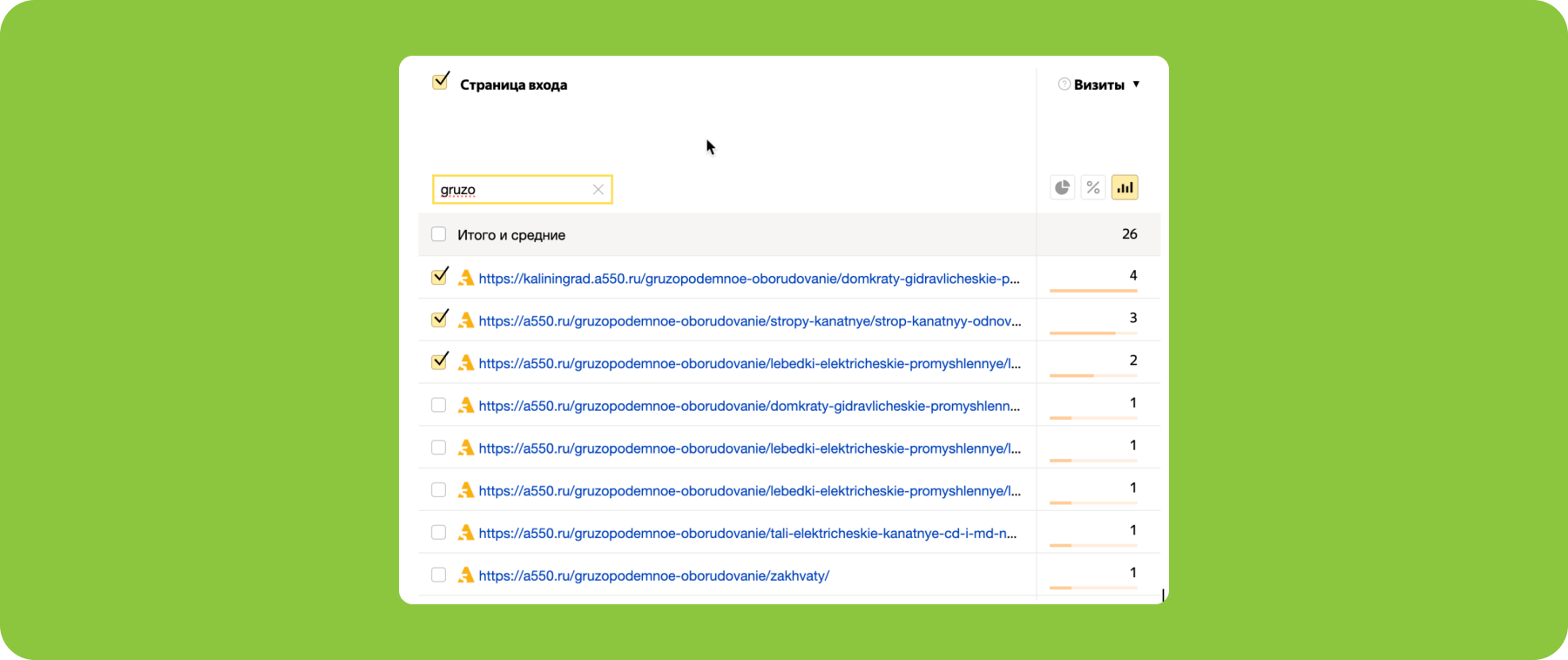Enable the Итого и средние checkbox

pyautogui.click(x=439, y=235)
